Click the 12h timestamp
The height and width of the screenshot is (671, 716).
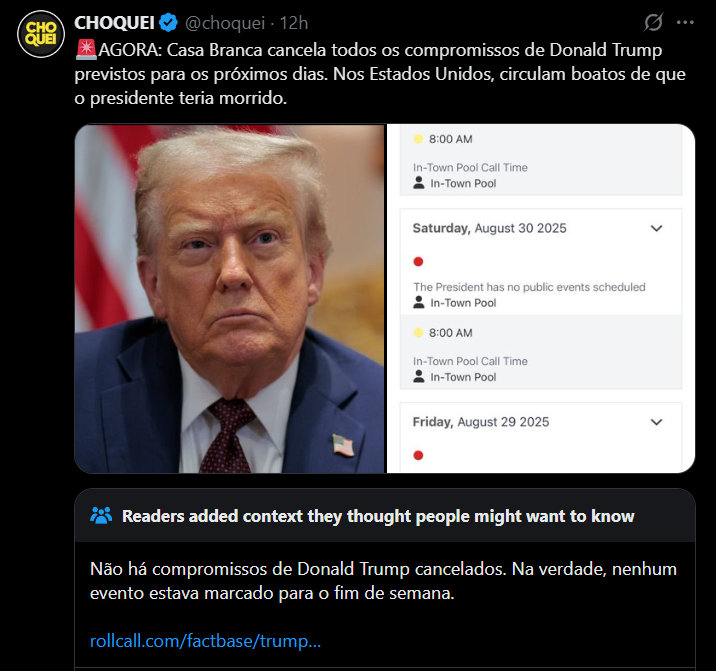pyautogui.click(x=294, y=23)
